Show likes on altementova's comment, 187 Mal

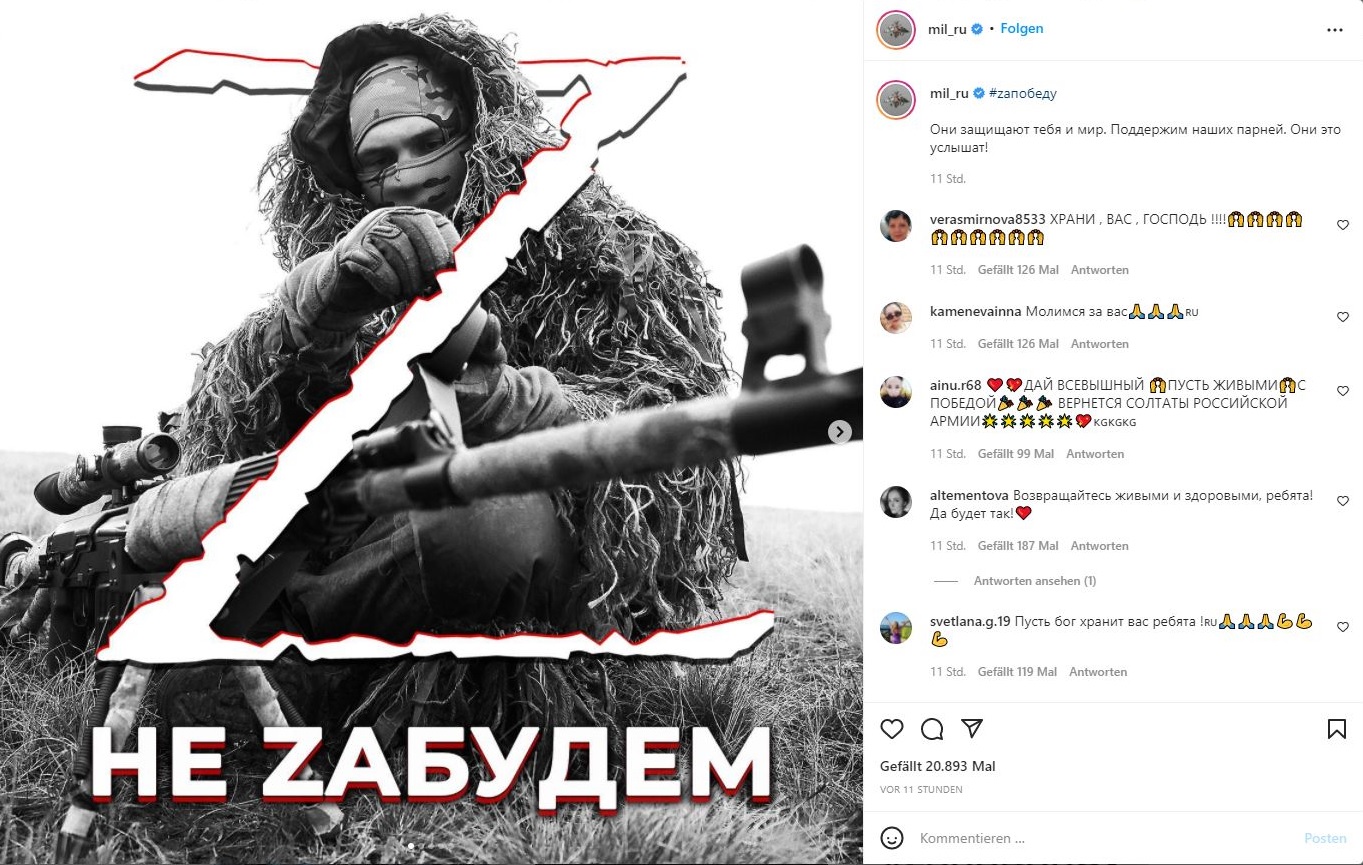tap(1018, 546)
